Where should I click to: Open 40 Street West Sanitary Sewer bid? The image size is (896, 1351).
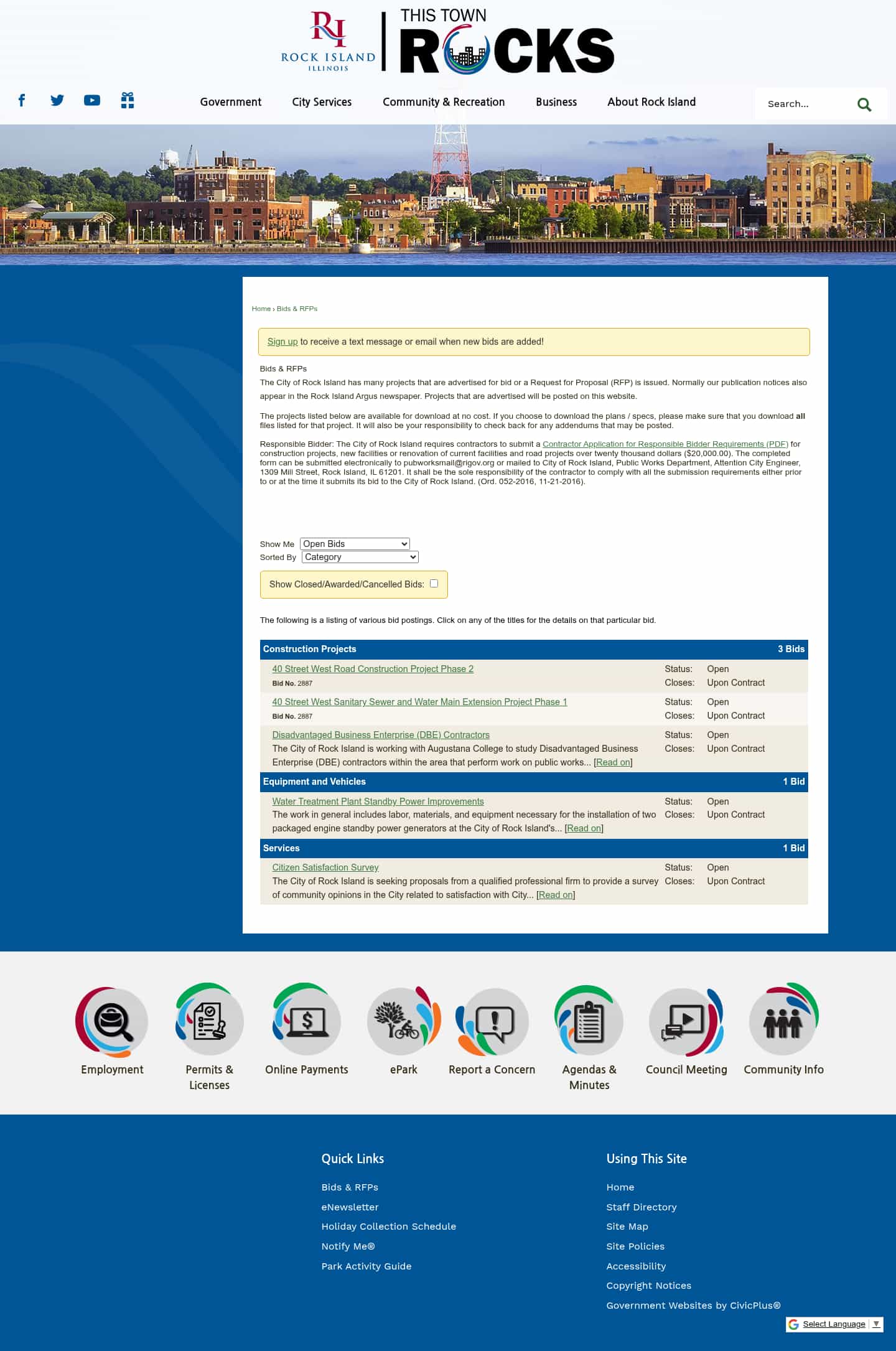(419, 702)
